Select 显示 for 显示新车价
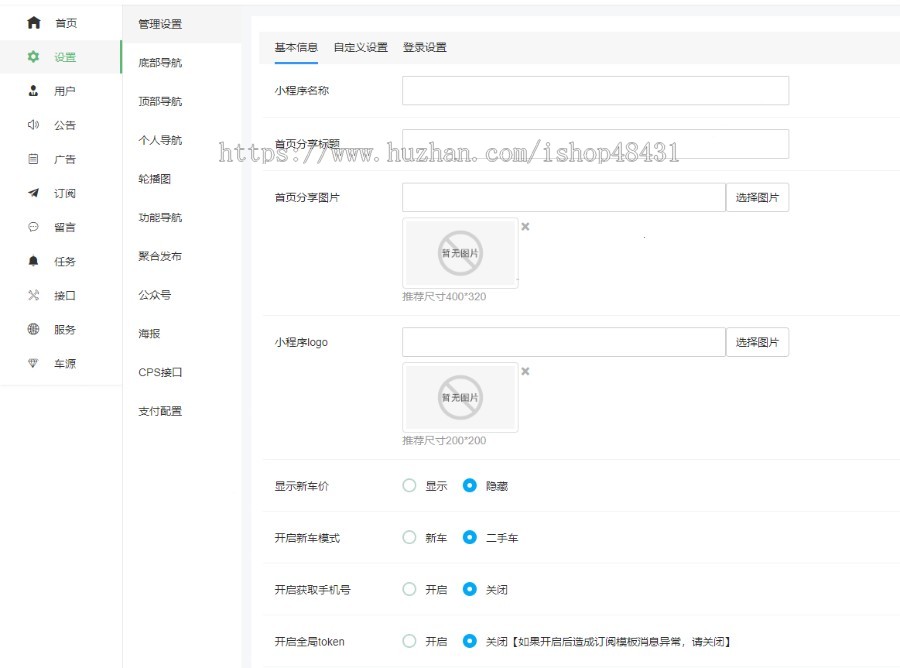Image resolution: width=900 pixels, height=668 pixels. (x=409, y=486)
